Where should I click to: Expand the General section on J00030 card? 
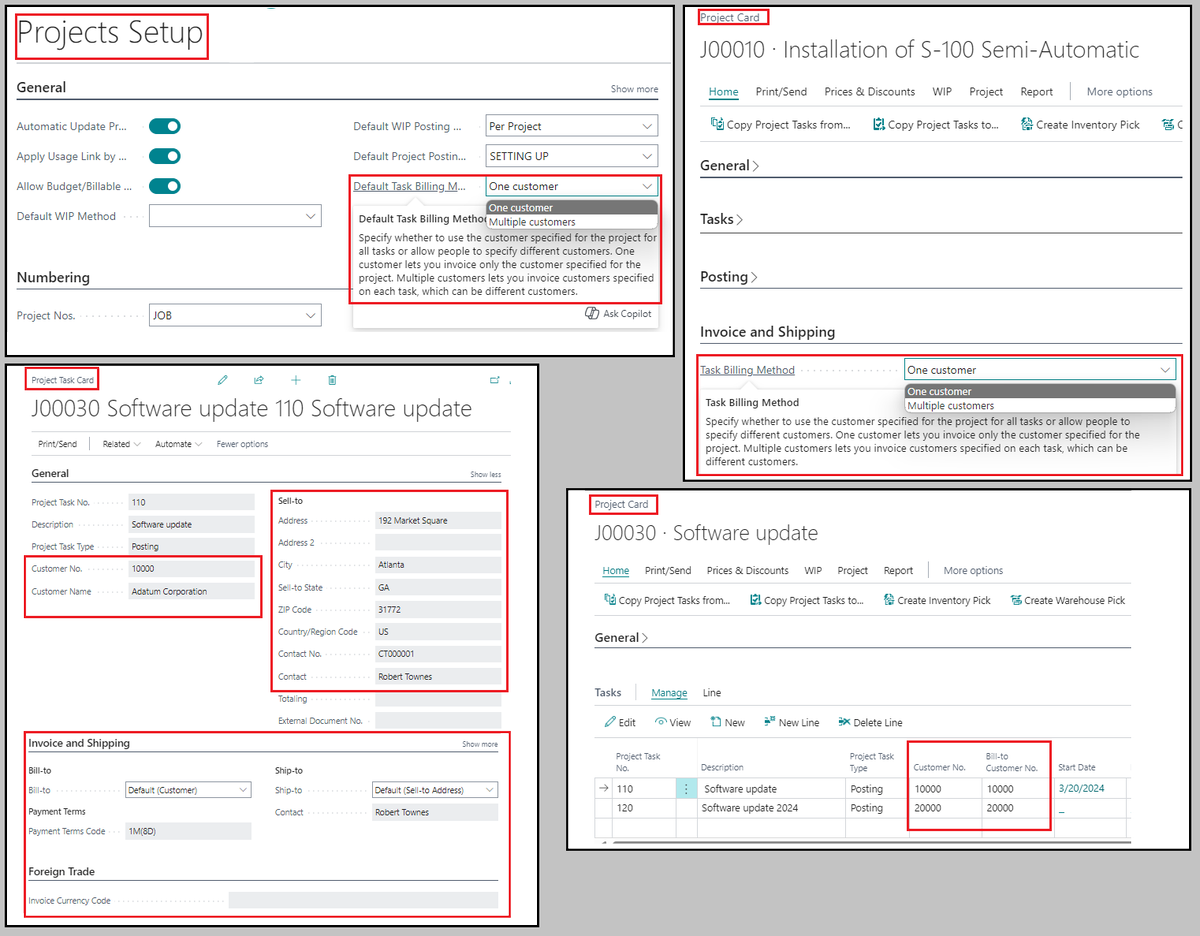pyautogui.click(x=621, y=637)
